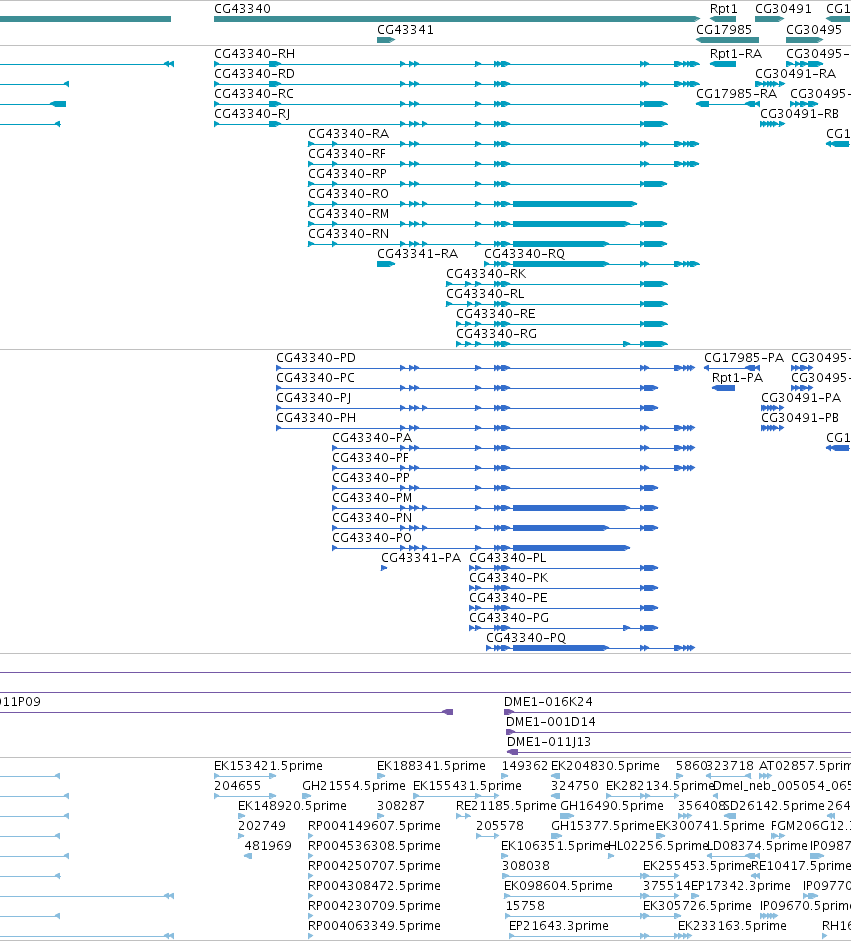Select EST EK233163.5prime

coord(732,926)
